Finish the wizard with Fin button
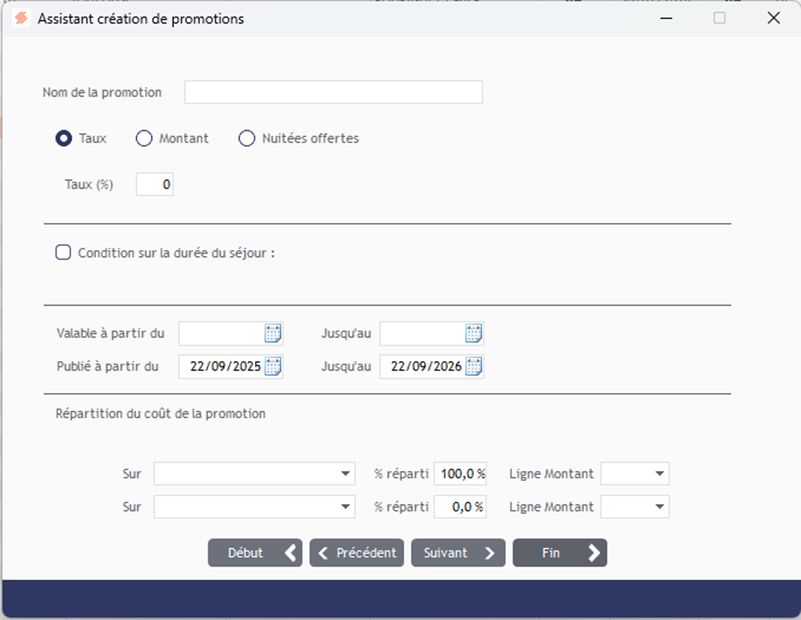Viewport: 801px width, 620px height. [559, 553]
